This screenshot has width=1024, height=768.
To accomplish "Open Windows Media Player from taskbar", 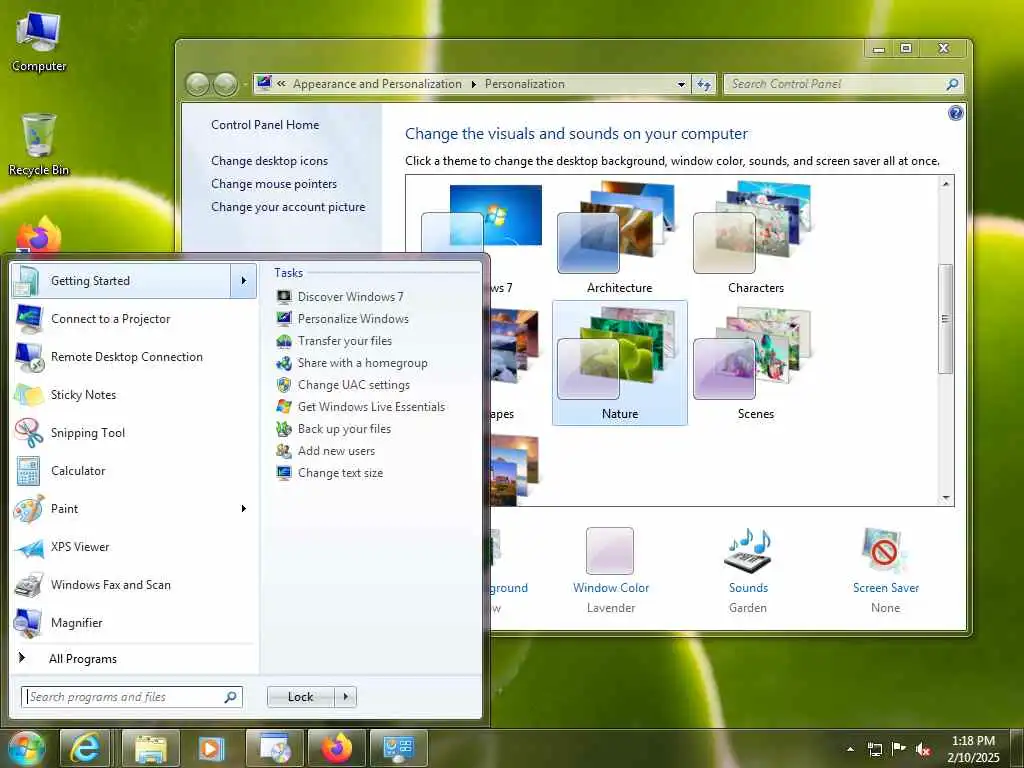I will pyautogui.click(x=211, y=748).
